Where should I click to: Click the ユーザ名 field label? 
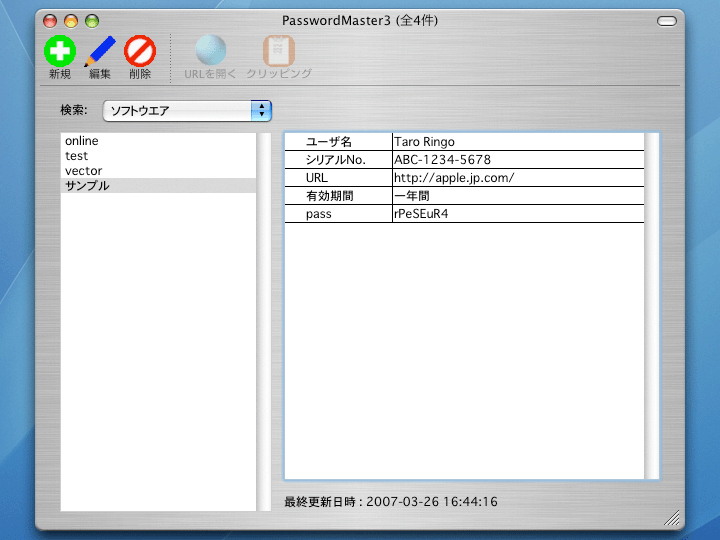click(329, 141)
